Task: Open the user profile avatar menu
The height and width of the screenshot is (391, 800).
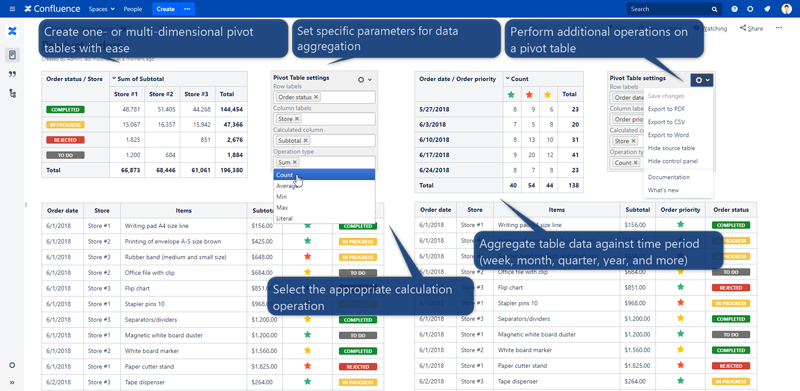Action: pyautogui.click(x=786, y=9)
